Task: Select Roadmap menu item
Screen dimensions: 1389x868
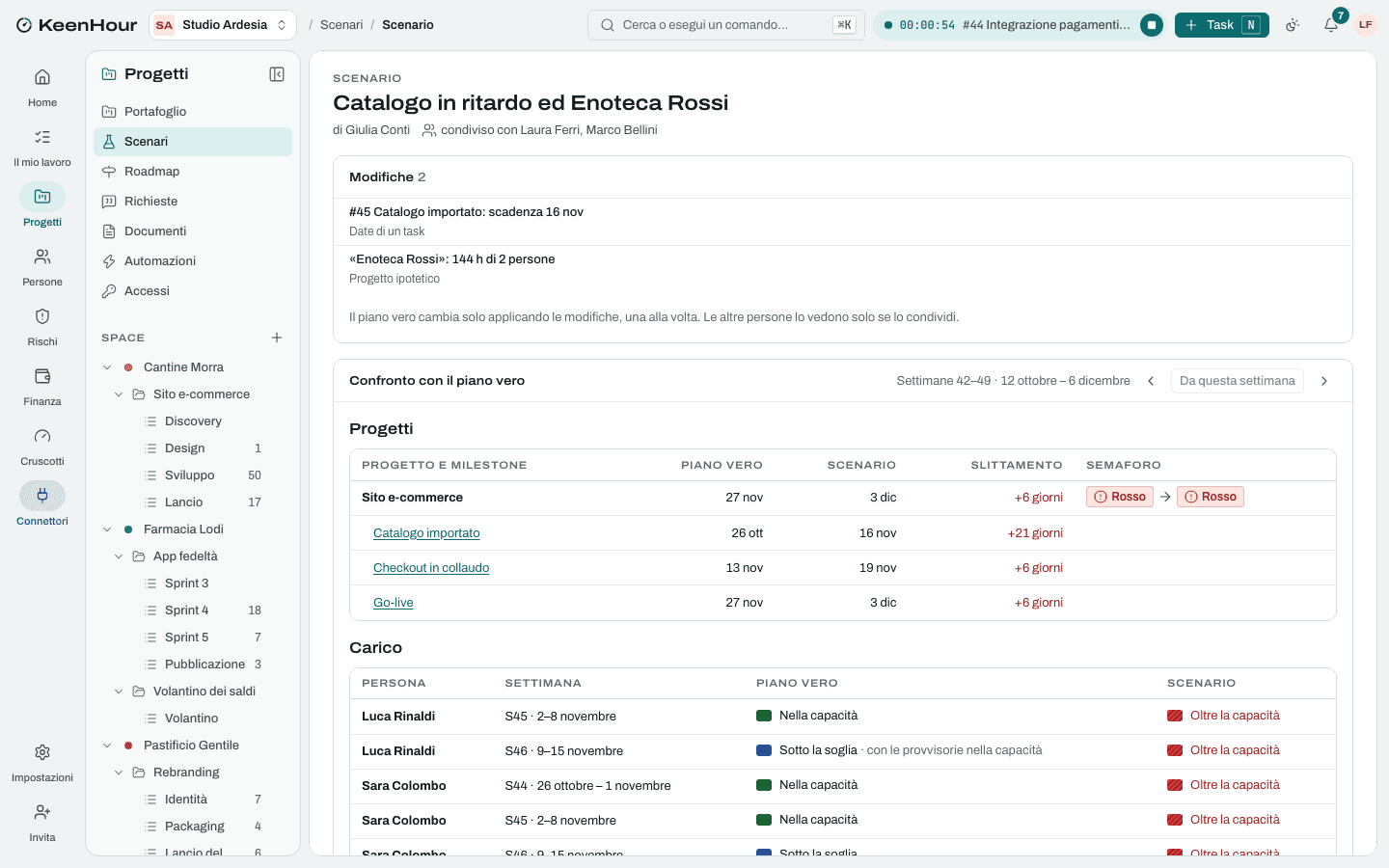Action: (x=193, y=172)
